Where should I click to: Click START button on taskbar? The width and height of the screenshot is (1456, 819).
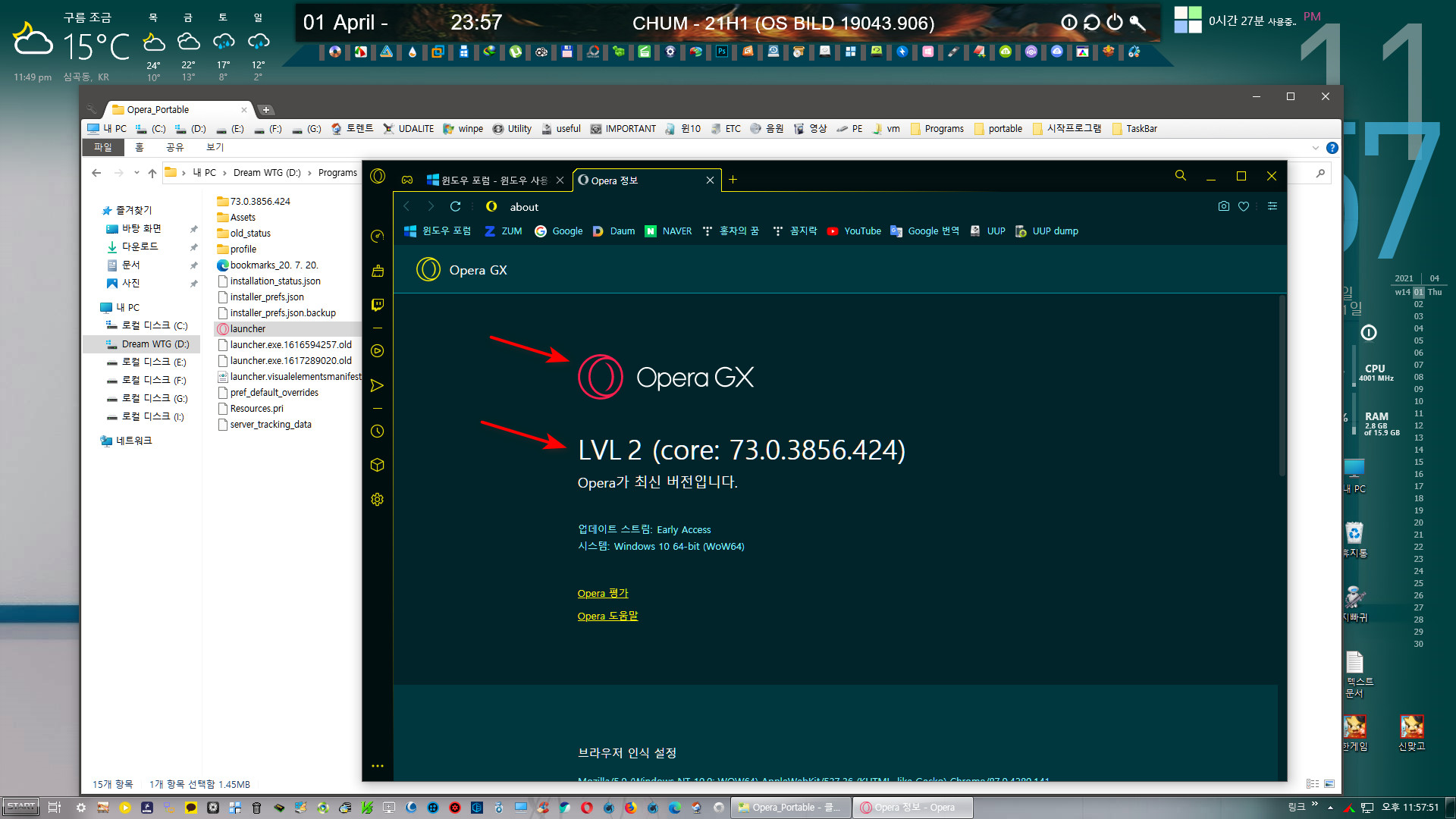click(21, 807)
